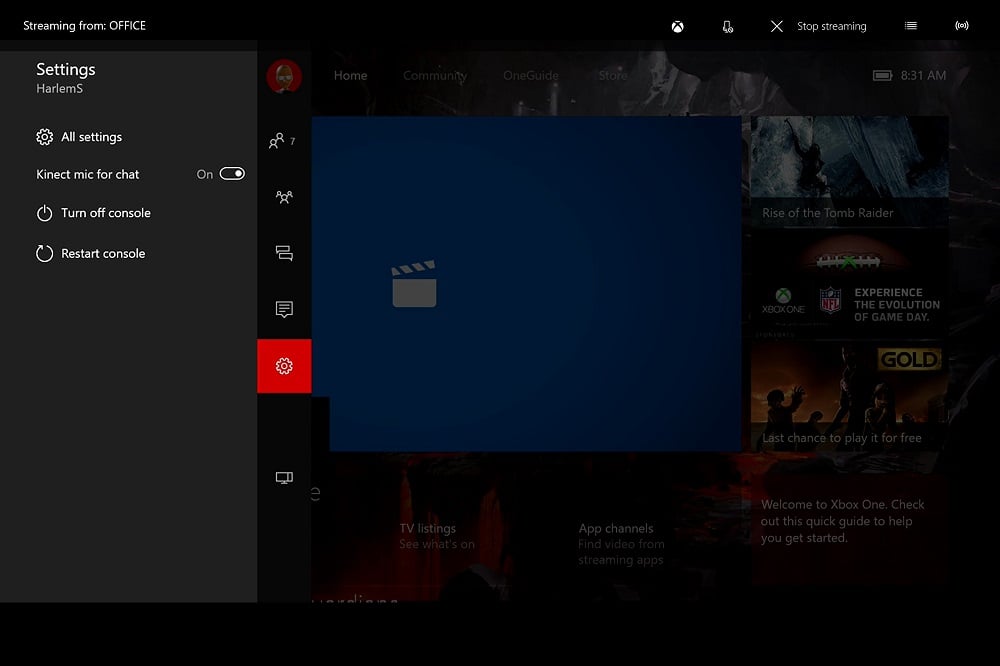The image size is (1000, 666).
Task: Click the power icon for Turn off console
Action: (45, 213)
